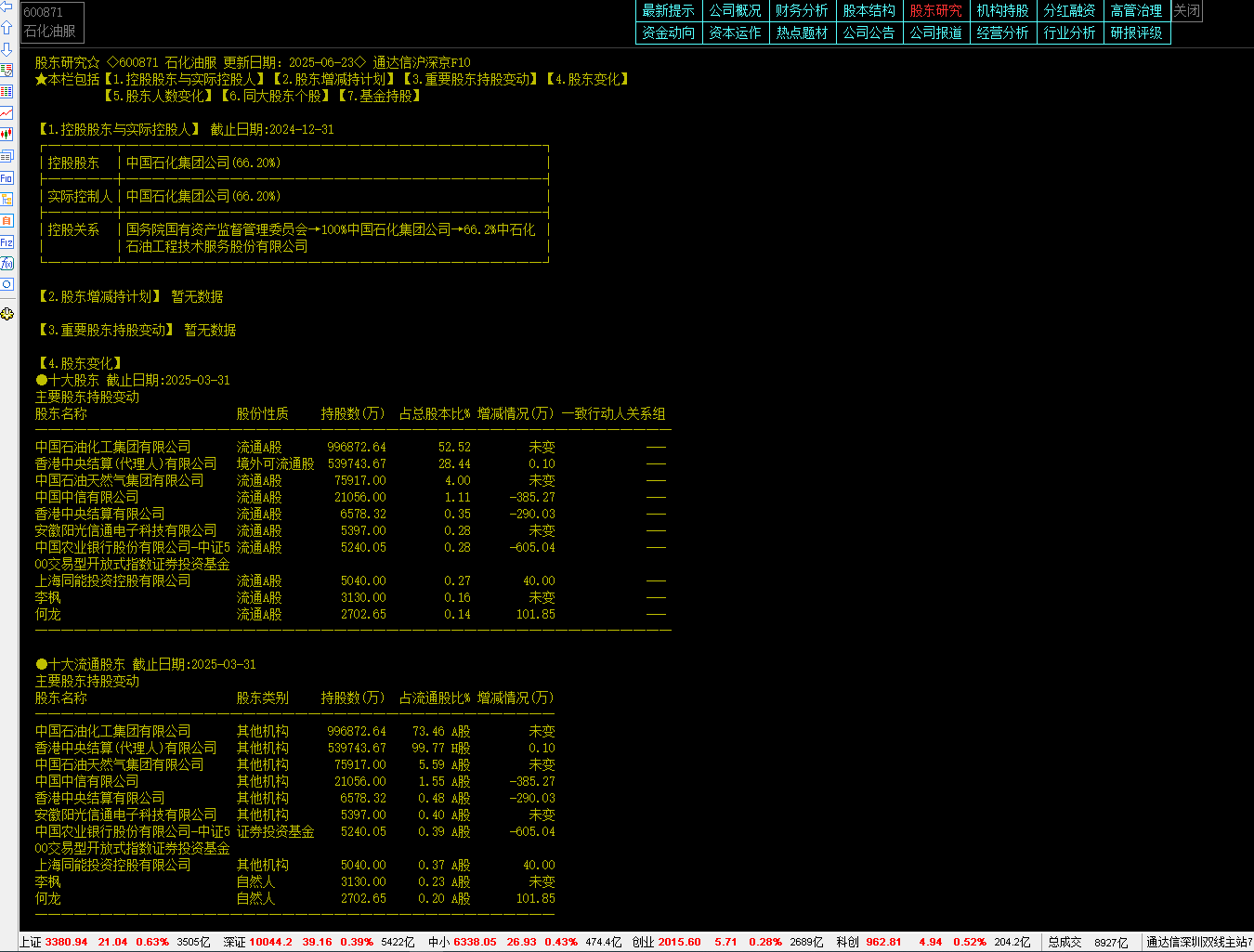This screenshot has height=952, width=1254.
Task: Click 证券投资基金 type in circulating shareholders table
Action: coord(276,832)
